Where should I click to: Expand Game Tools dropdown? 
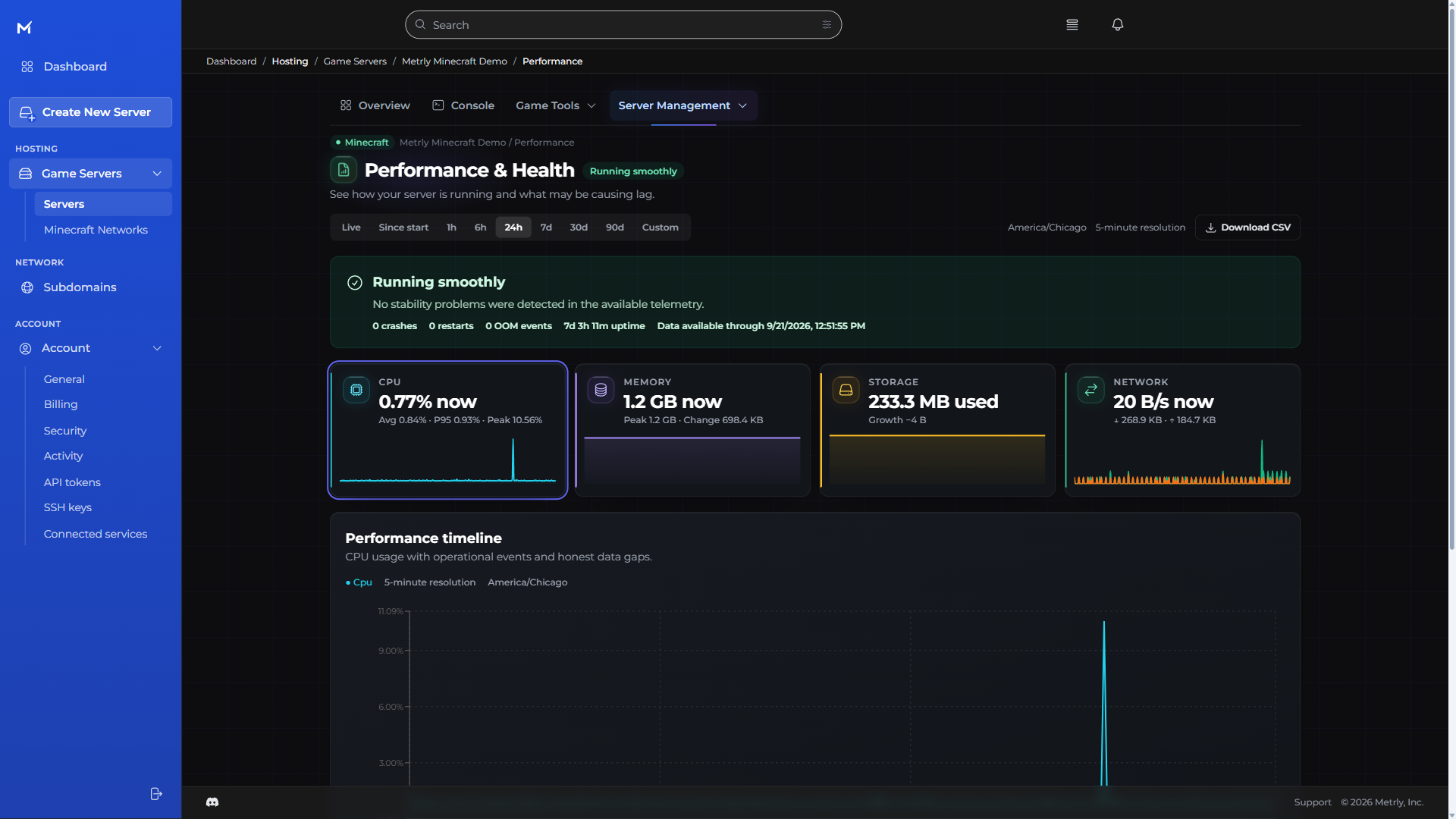[555, 105]
